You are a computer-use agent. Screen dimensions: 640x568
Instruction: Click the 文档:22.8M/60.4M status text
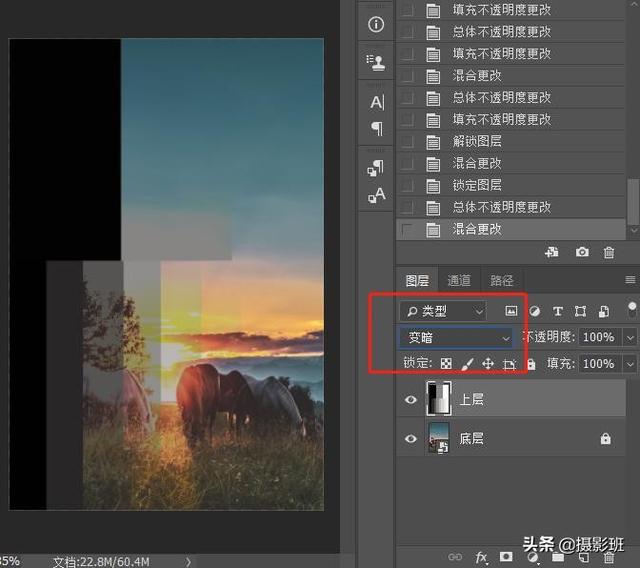click(101, 562)
